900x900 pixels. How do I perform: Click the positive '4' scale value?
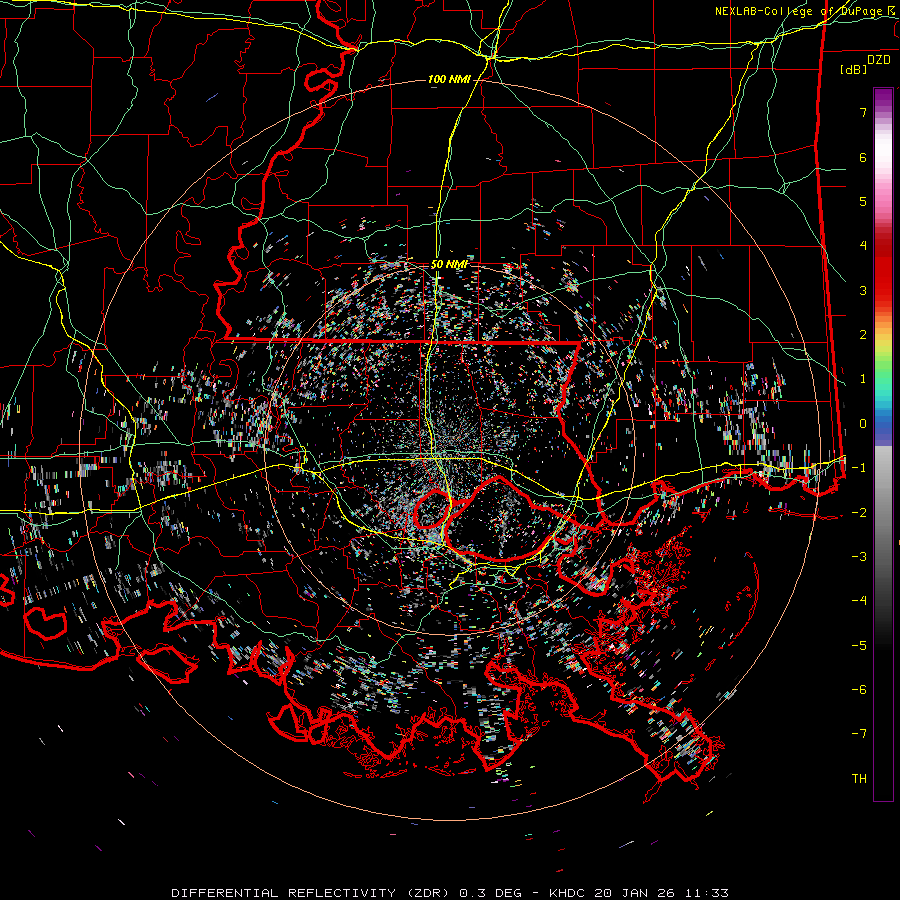tap(863, 246)
